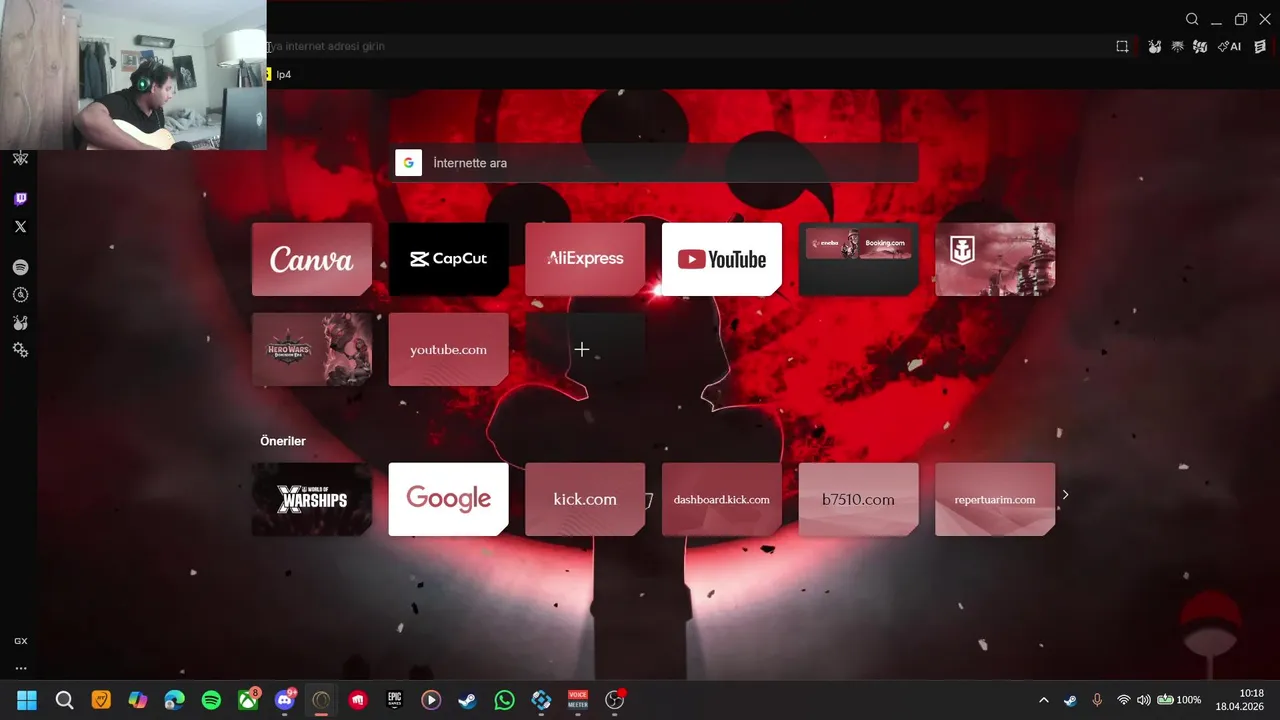Image resolution: width=1280 pixels, height=720 pixels.
Task: Open the Google suggestion tile
Action: [448, 499]
